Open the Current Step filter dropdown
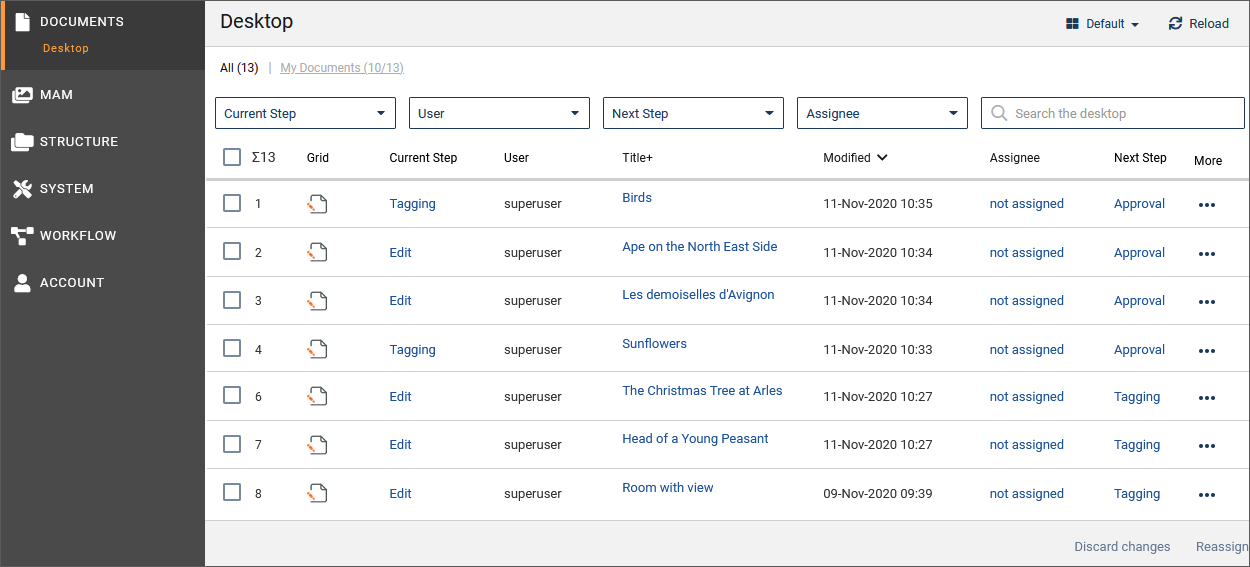The height and width of the screenshot is (567, 1250). (x=305, y=113)
